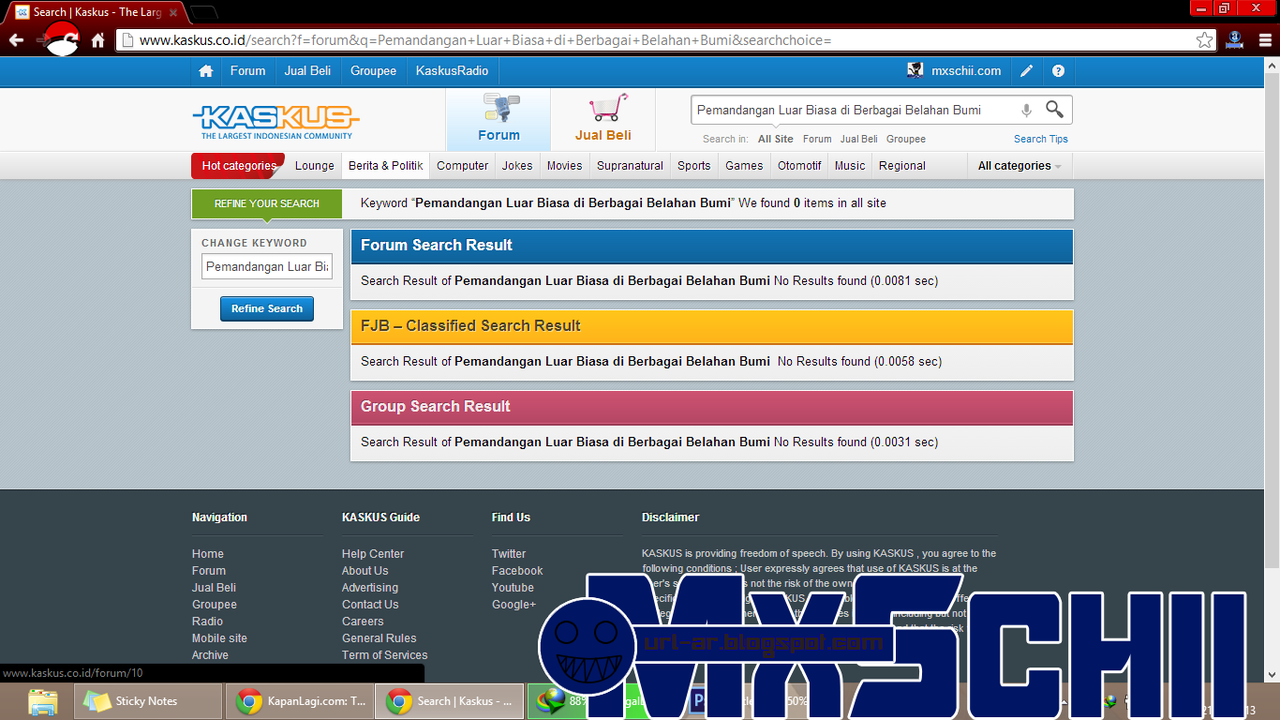
Task: Open the Lounge category
Action: pos(315,166)
